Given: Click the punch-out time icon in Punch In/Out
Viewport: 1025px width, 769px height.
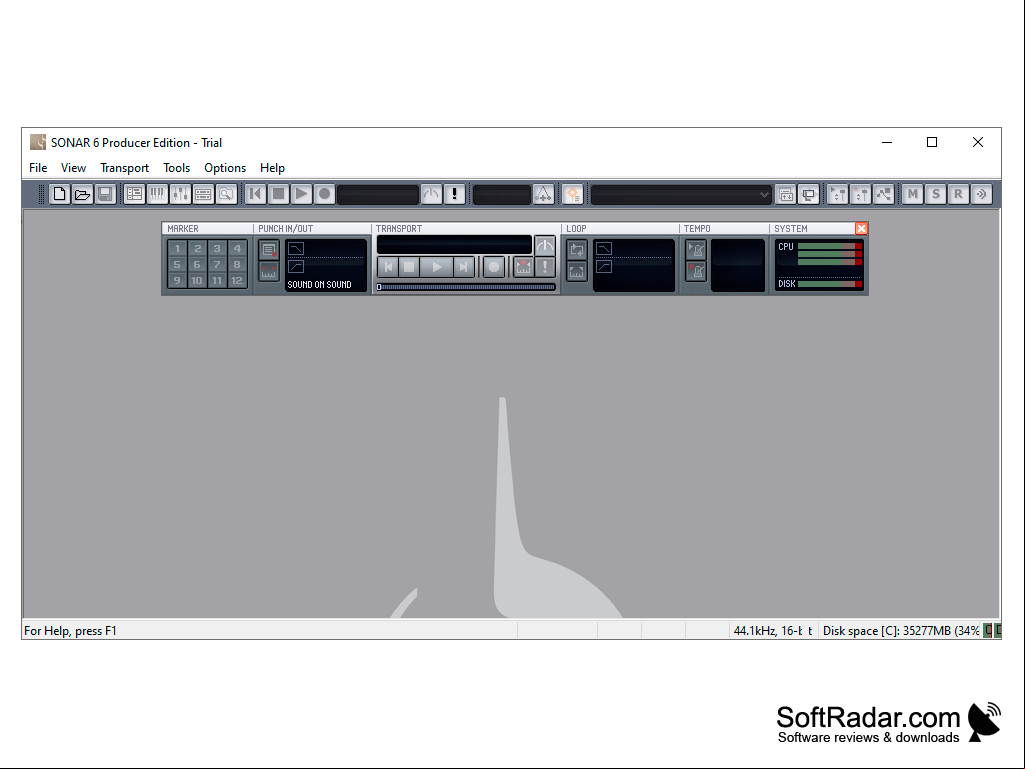Looking at the screenshot, I should [x=296, y=267].
